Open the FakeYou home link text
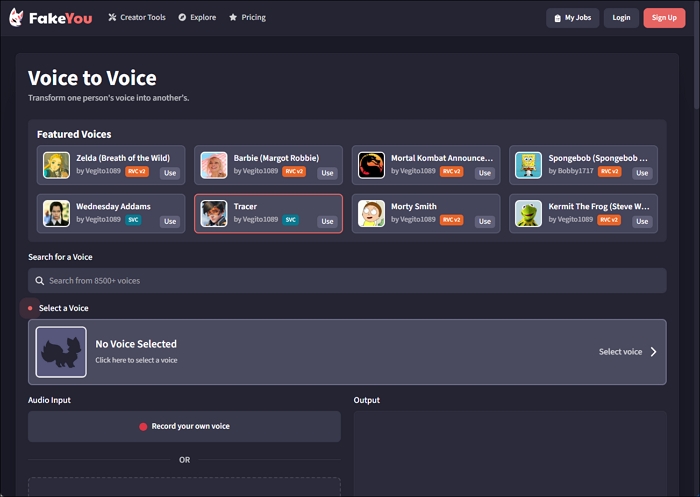 click(60, 18)
